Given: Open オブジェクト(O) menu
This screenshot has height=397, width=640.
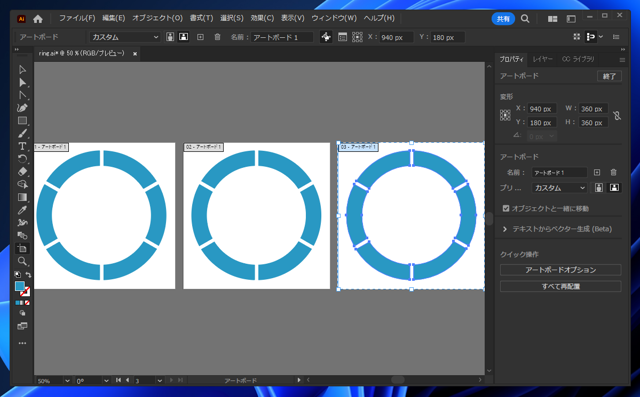Looking at the screenshot, I should tap(158, 18).
